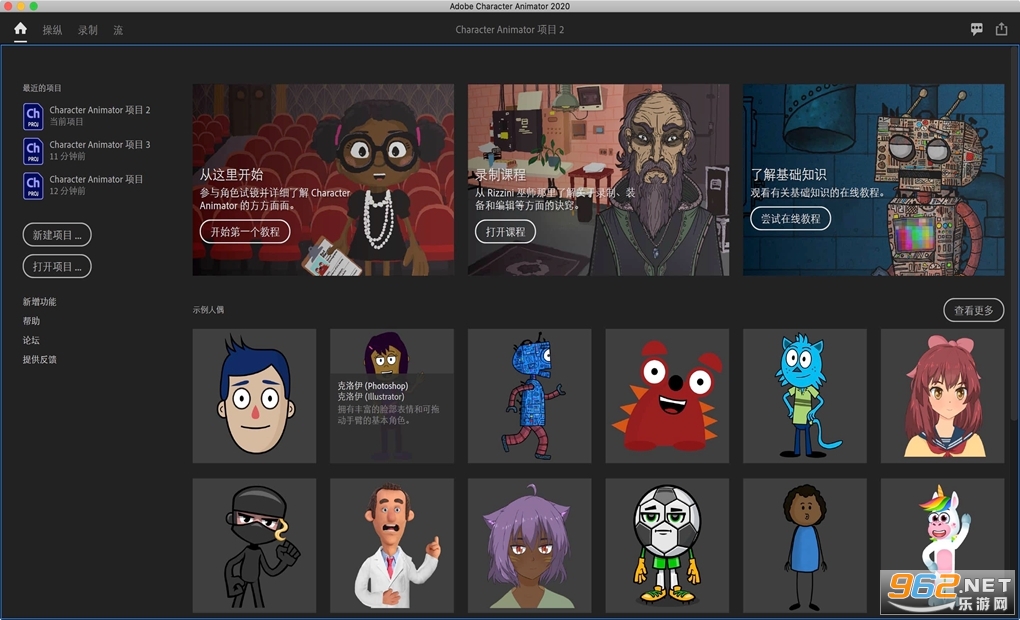Switch to the 流 workspace tab
1020x620 pixels.
point(118,30)
